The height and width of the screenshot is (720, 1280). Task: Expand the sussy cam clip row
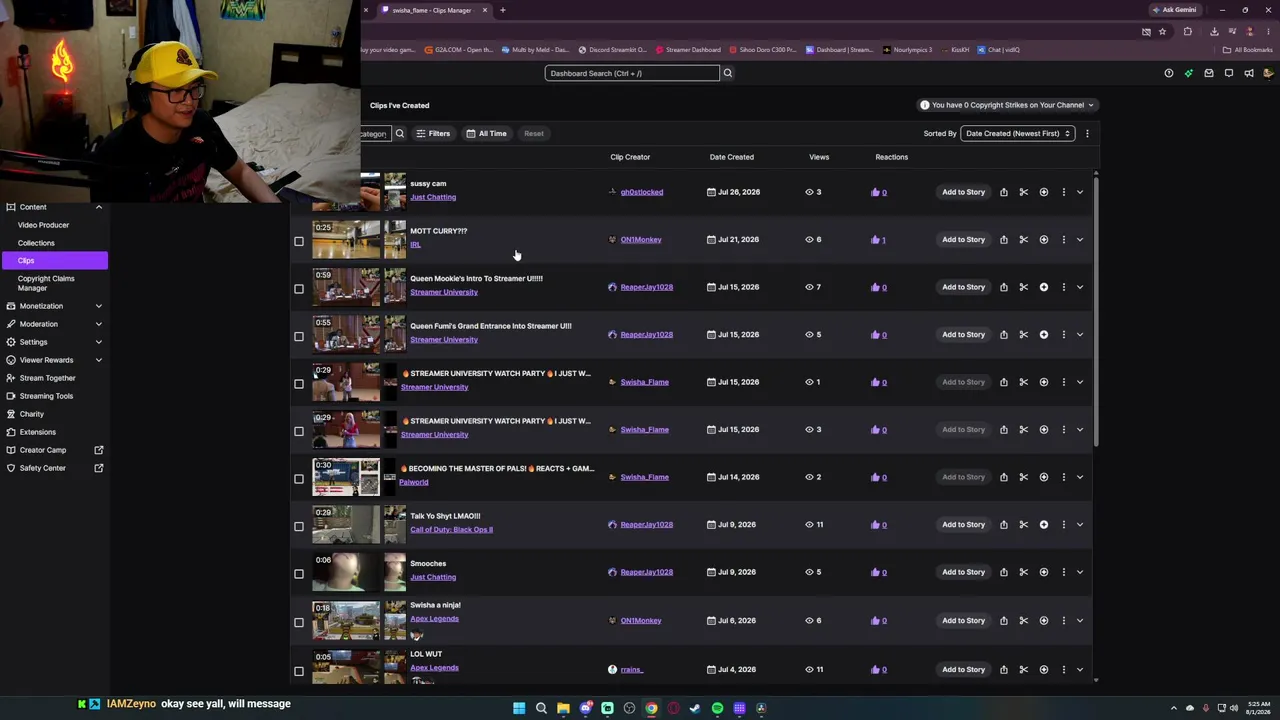pyautogui.click(x=1080, y=192)
